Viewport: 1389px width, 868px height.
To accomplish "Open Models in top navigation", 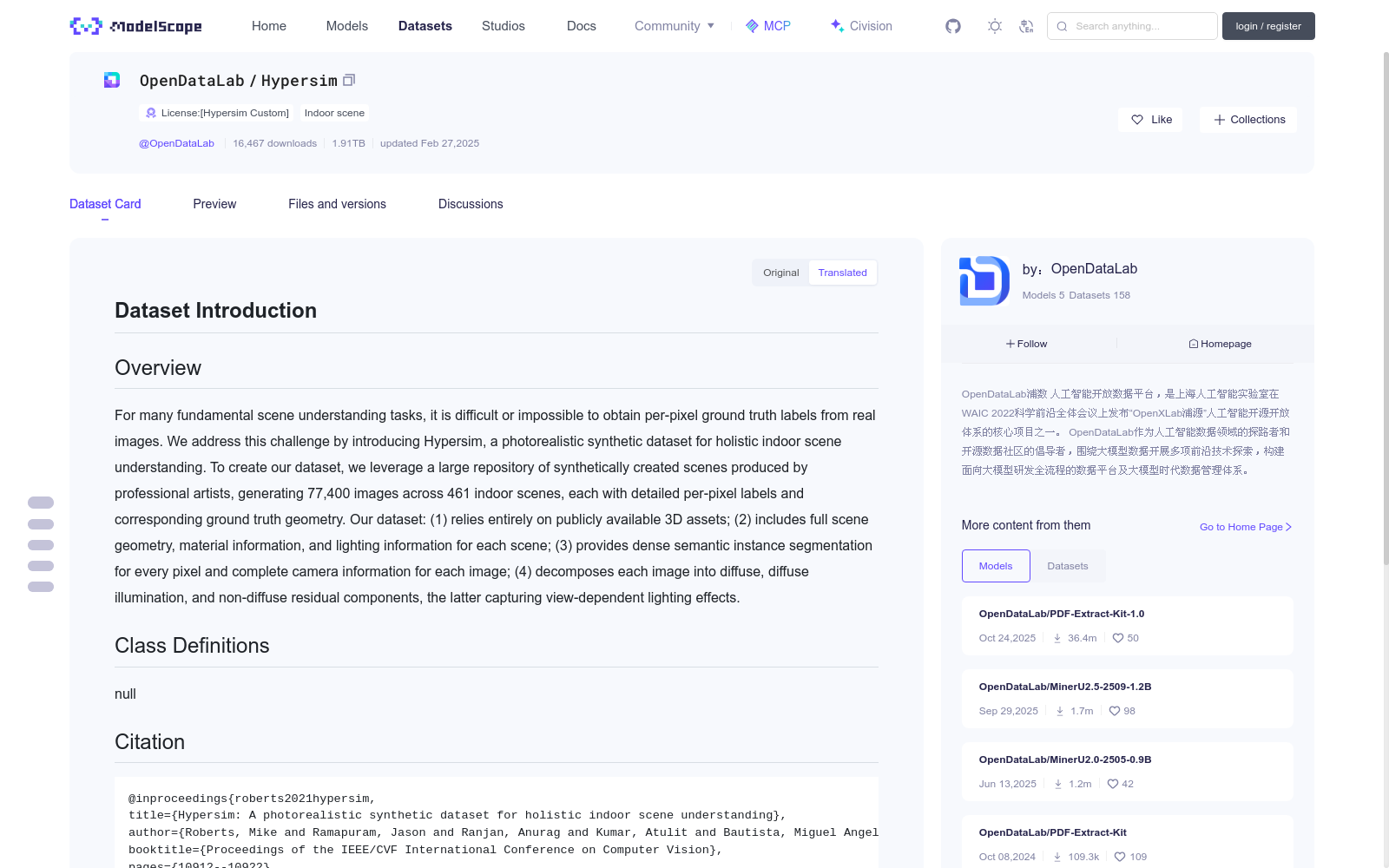I will pyautogui.click(x=347, y=26).
